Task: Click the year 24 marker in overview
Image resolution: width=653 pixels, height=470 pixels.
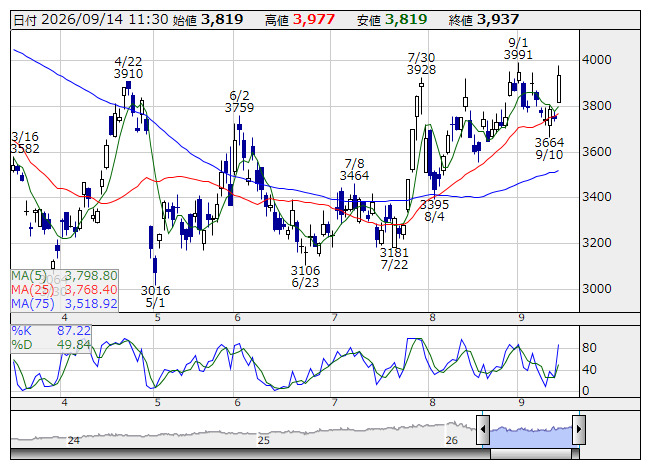Action: [74, 440]
